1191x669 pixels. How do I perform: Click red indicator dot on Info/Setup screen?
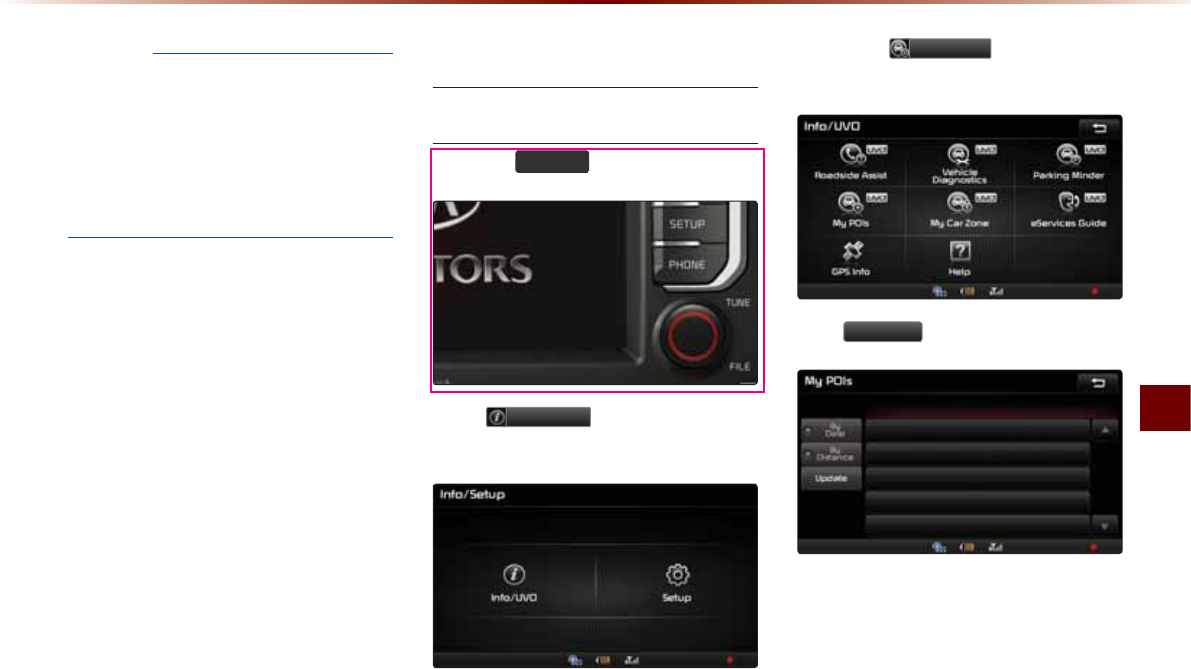(x=730, y=661)
